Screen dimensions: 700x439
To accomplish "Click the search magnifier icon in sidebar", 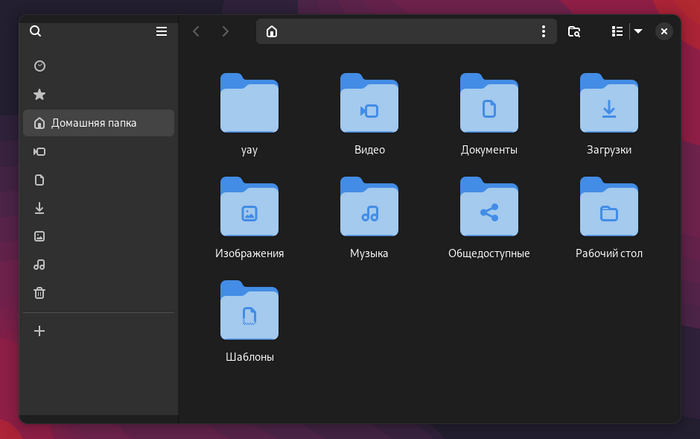I will tap(36, 31).
